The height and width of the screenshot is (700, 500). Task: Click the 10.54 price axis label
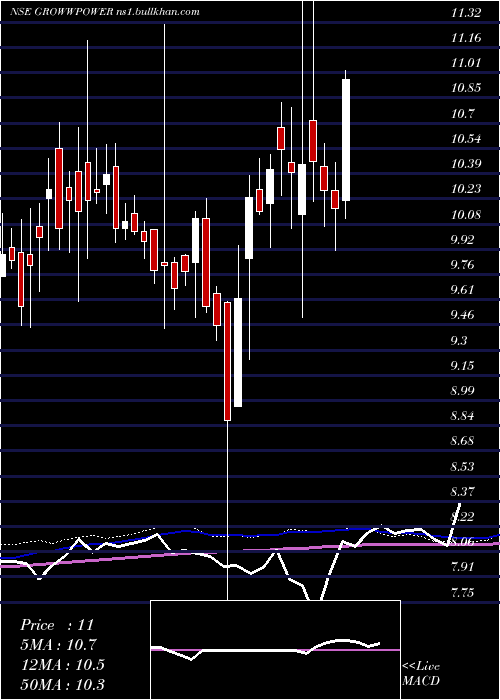[x=466, y=139]
